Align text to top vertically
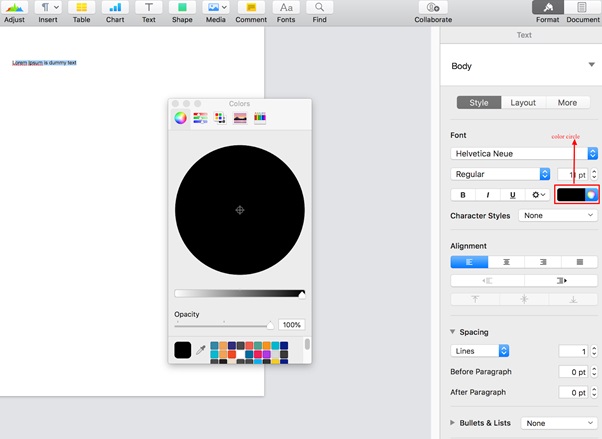The width and height of the screenshot is (602, 439). click(475, 299)
